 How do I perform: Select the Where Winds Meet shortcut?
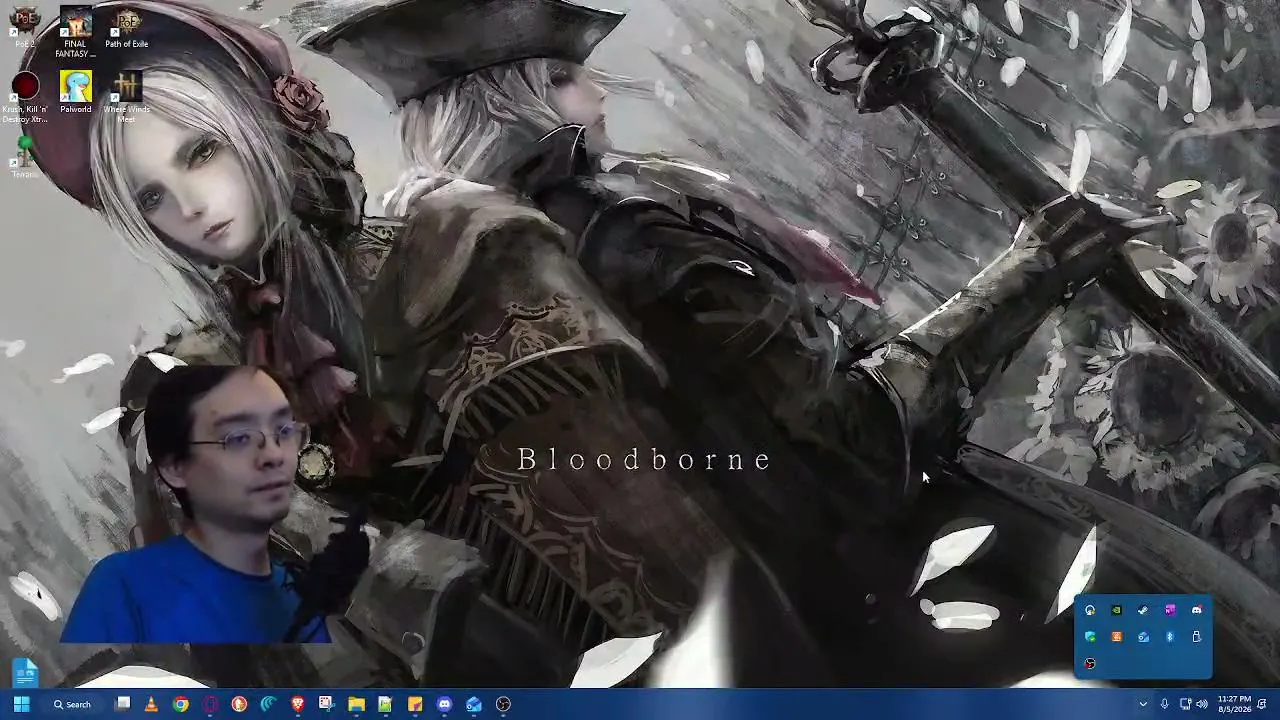126,98
